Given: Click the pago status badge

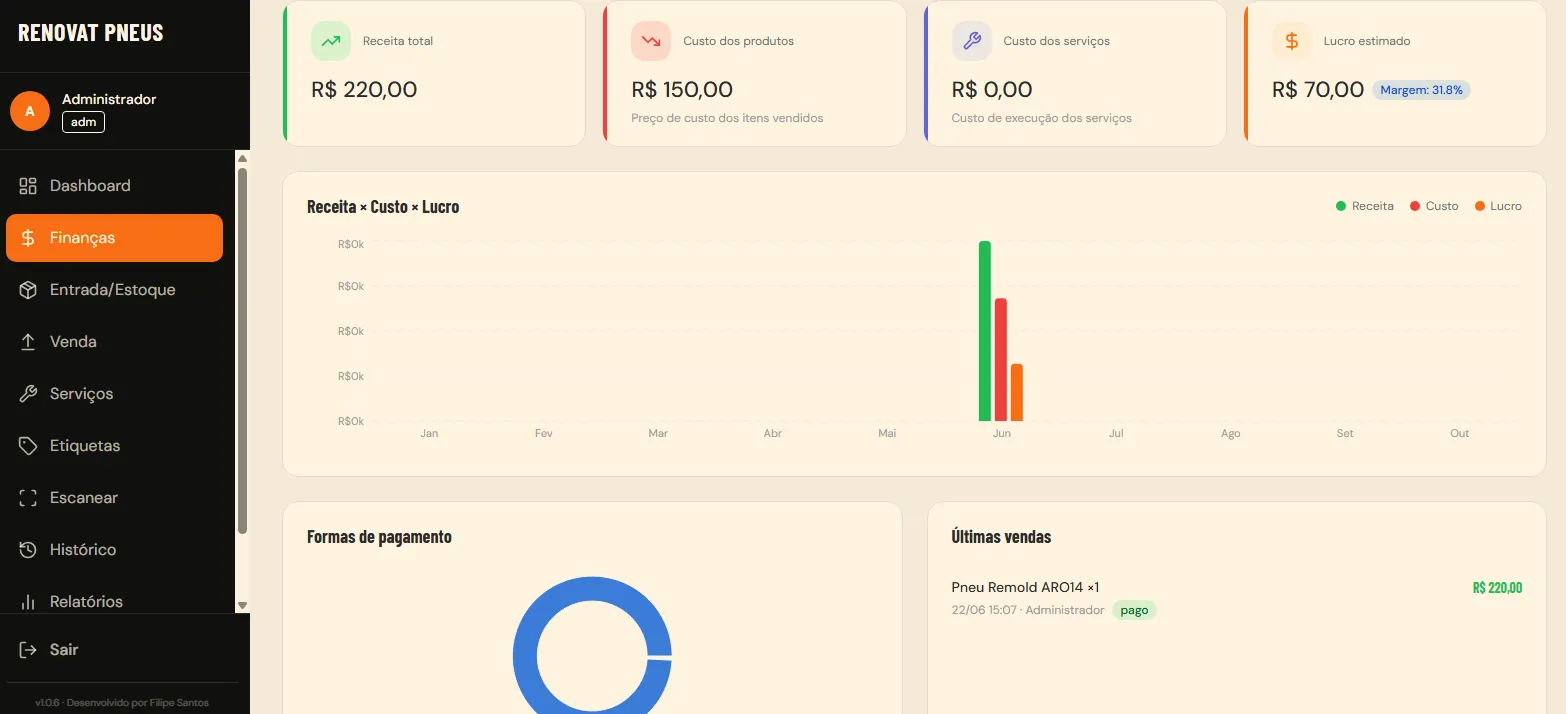Looking at the screenshot, I should pyautogui.click(x=1134, y=610).
